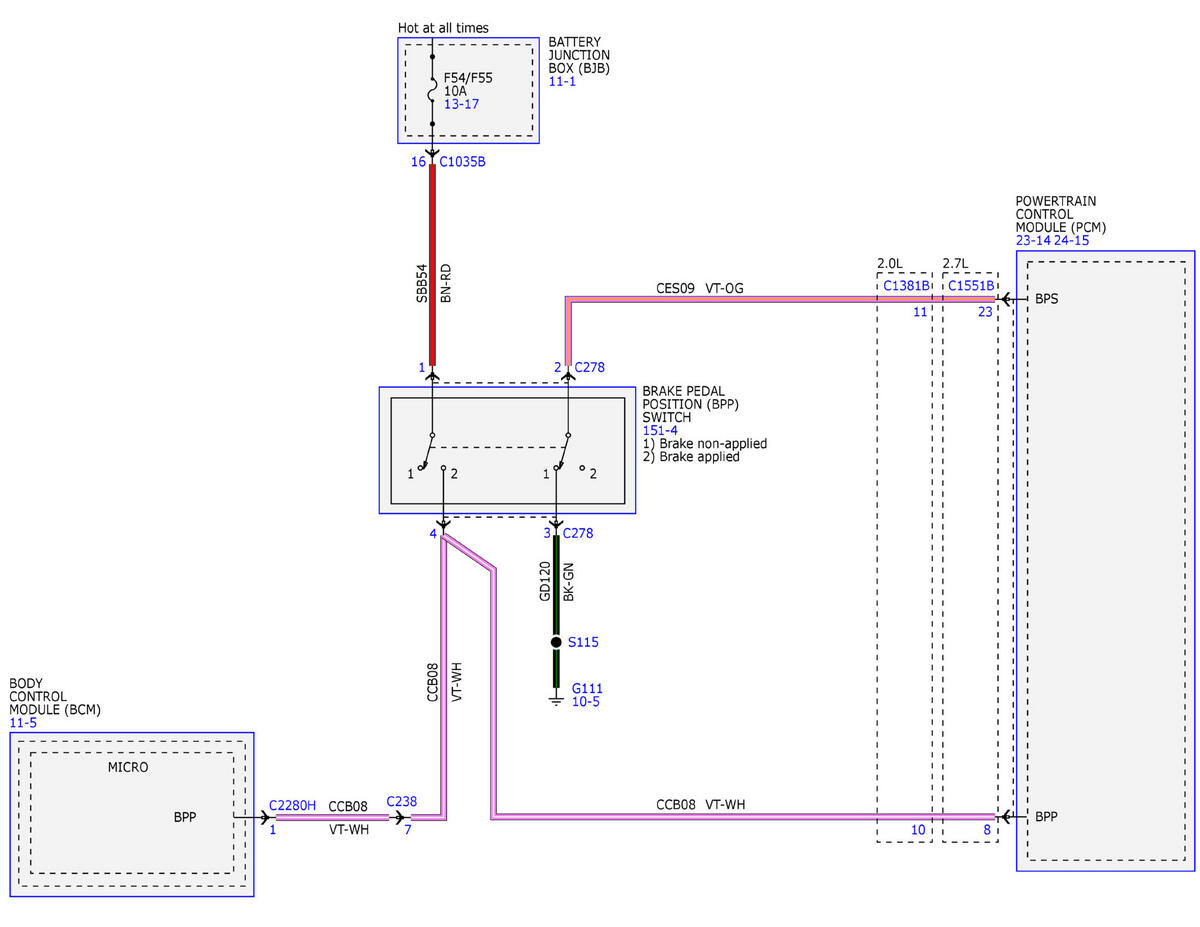Click pin 11 under C1381B
Image resolution: width=1200 pixels, height=927 pixels.
[x=920, y=312]
